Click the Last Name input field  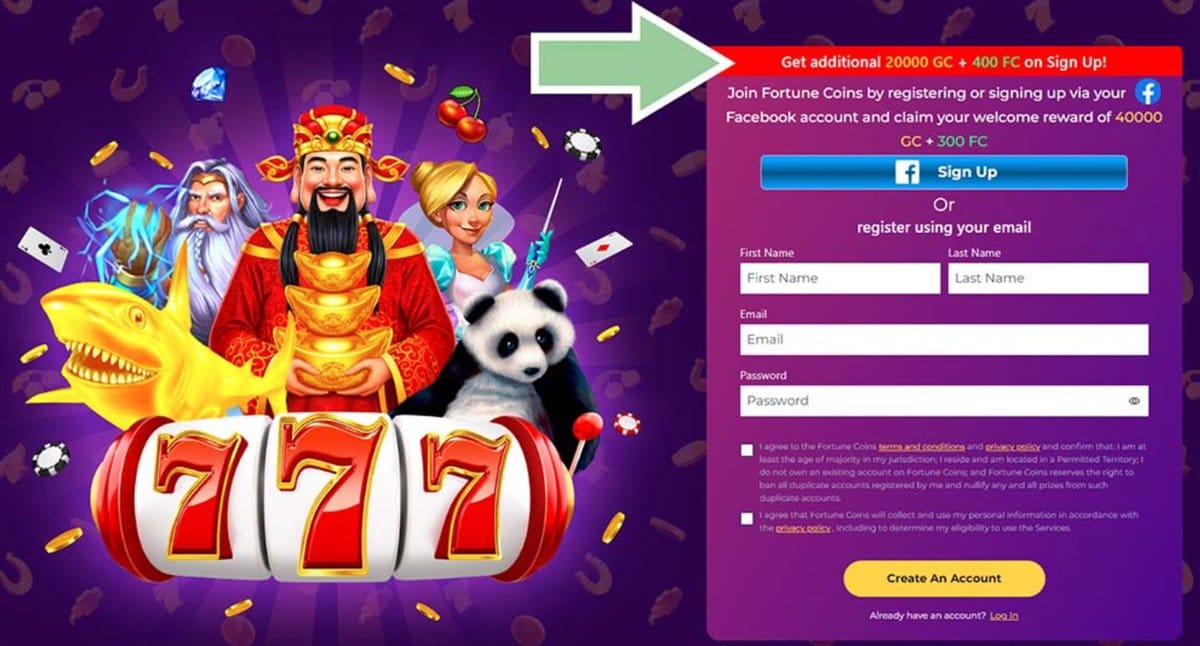[1048, 278]
